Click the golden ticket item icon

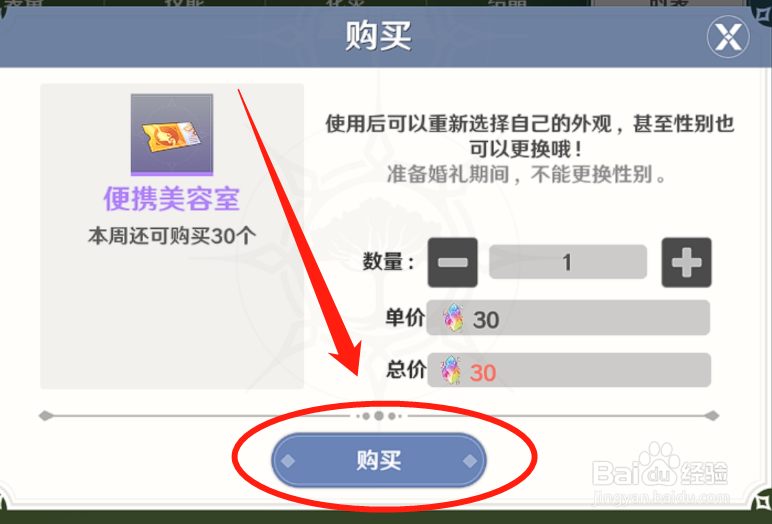point(172,134)
